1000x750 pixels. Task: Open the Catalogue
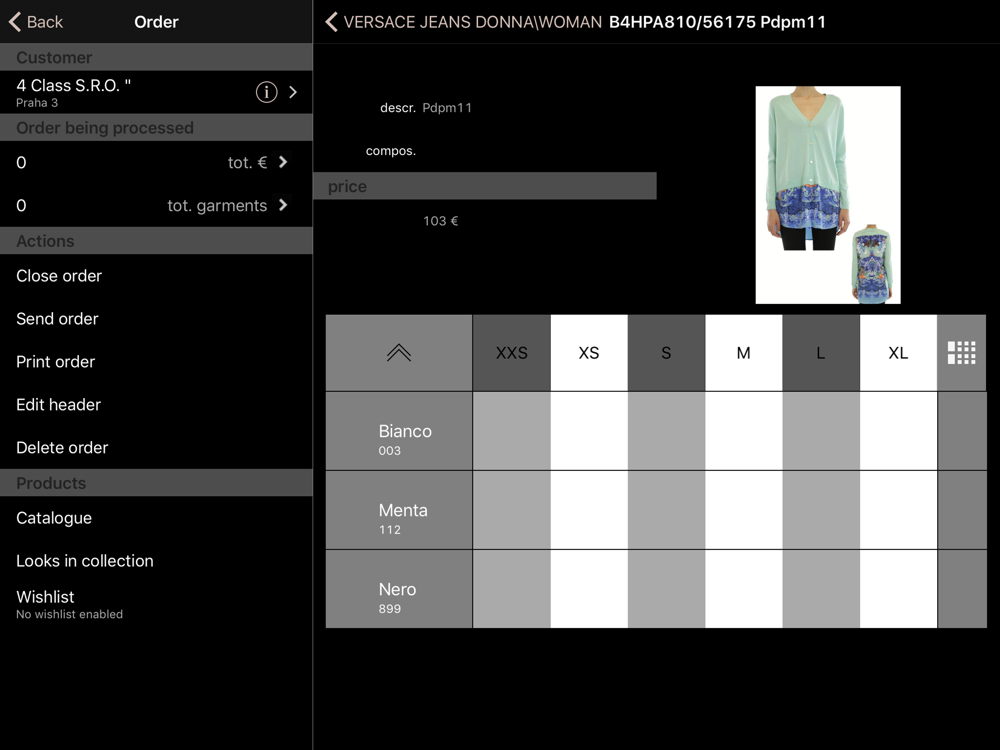156,518
